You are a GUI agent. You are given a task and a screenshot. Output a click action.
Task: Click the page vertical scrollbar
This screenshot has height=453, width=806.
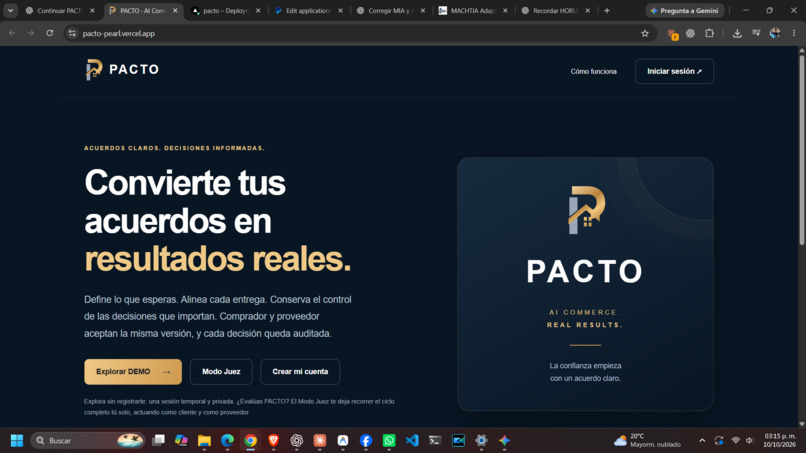pos(801,149)
